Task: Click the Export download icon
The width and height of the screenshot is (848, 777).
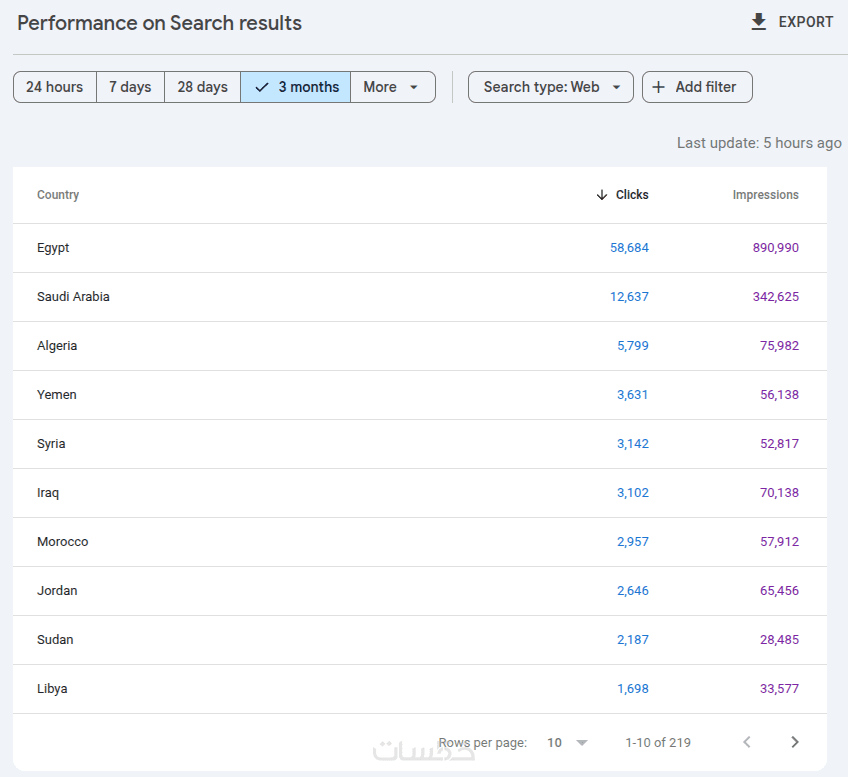Action: pyautogui.click(x=759, y=22)
